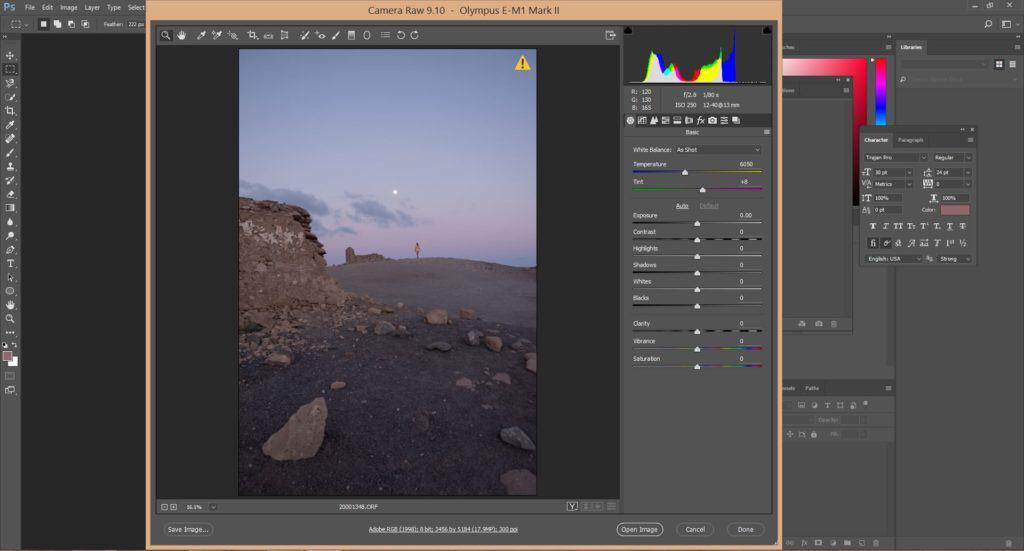Screen dimensions: 1024x551
Task: Zoom in with the plus button
Action: (174, 507)
